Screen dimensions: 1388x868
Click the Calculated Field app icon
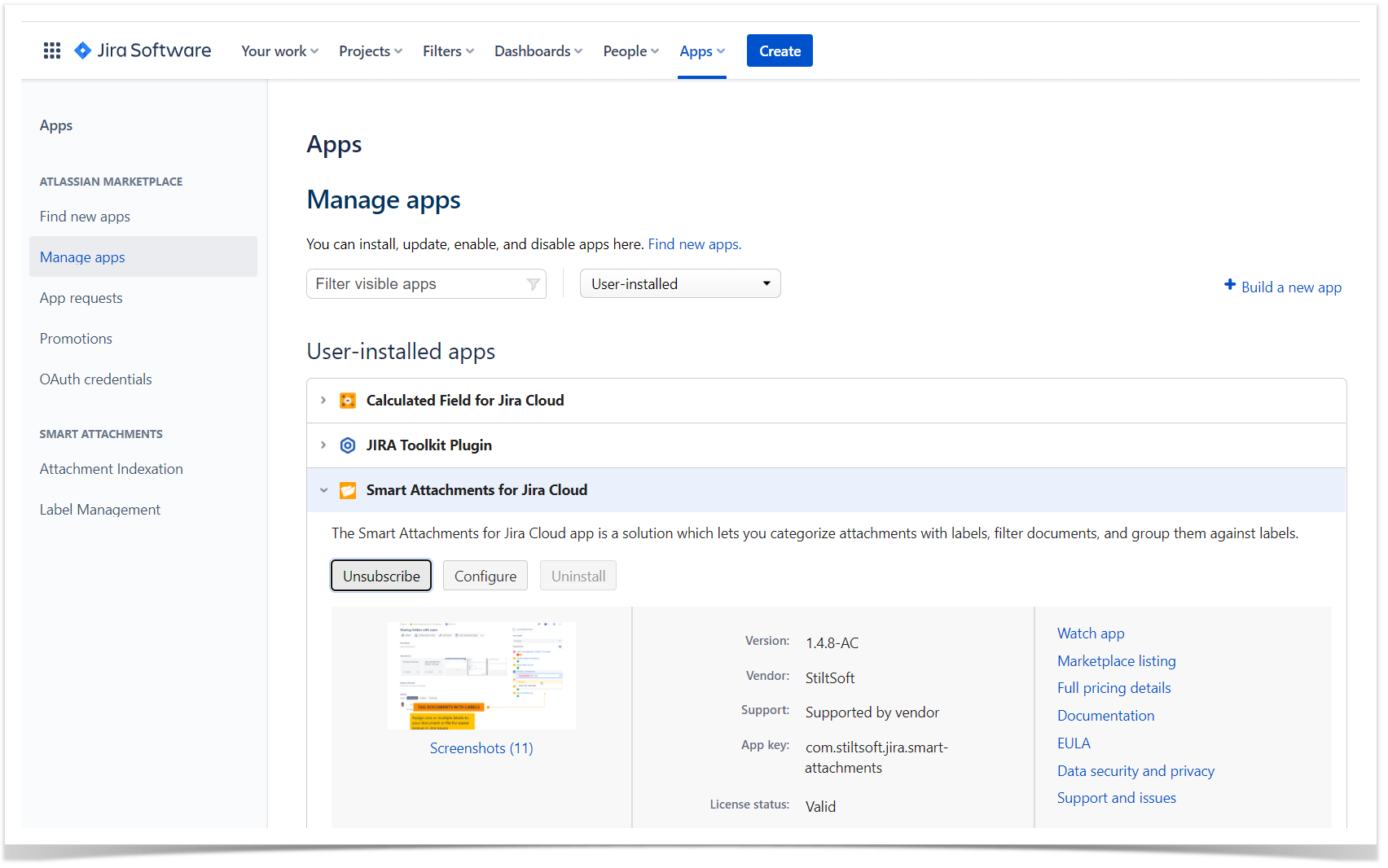(348, 401)
